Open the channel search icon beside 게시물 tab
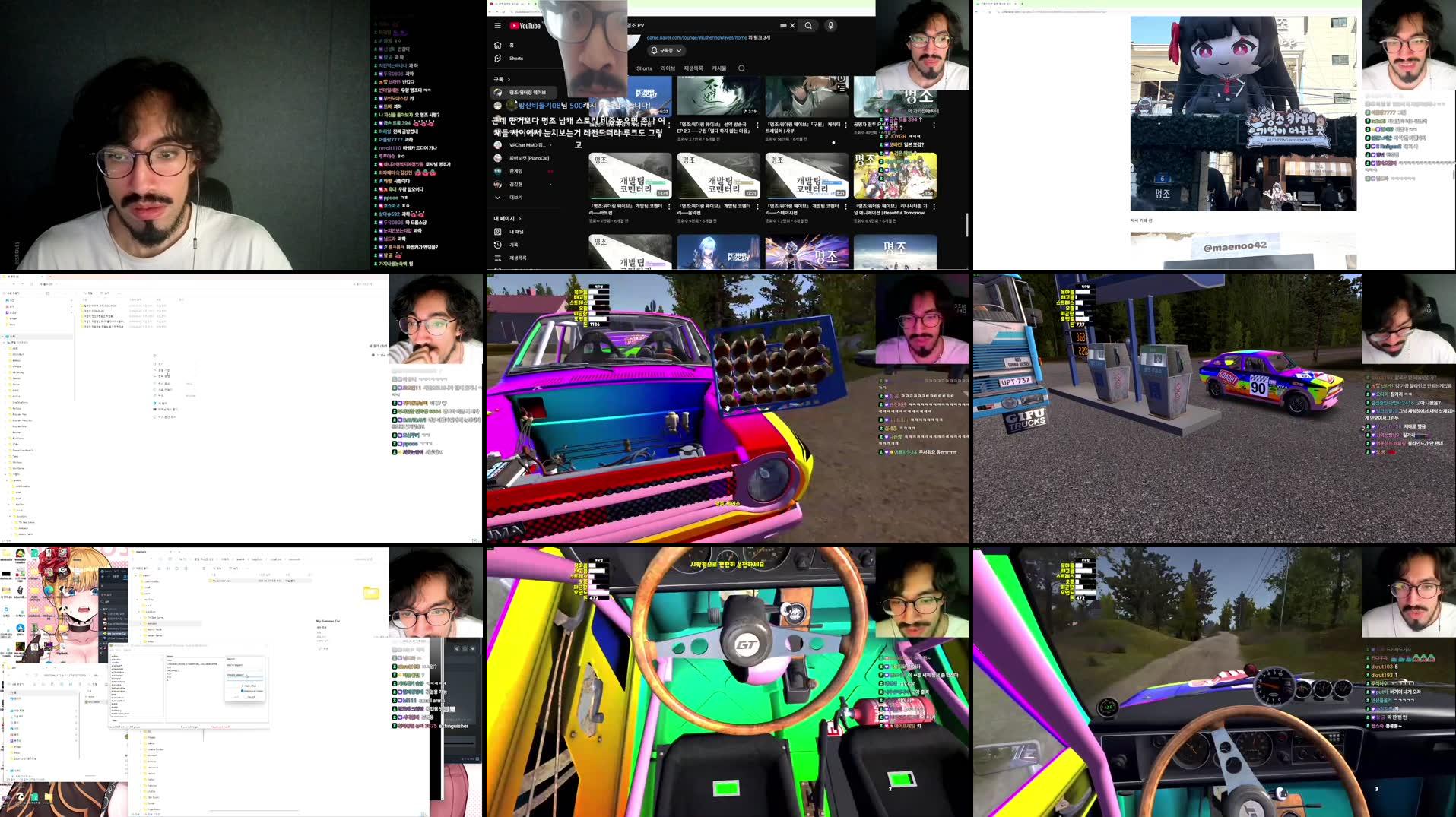This screenshot has height=817, width=1456. point(741,68)
